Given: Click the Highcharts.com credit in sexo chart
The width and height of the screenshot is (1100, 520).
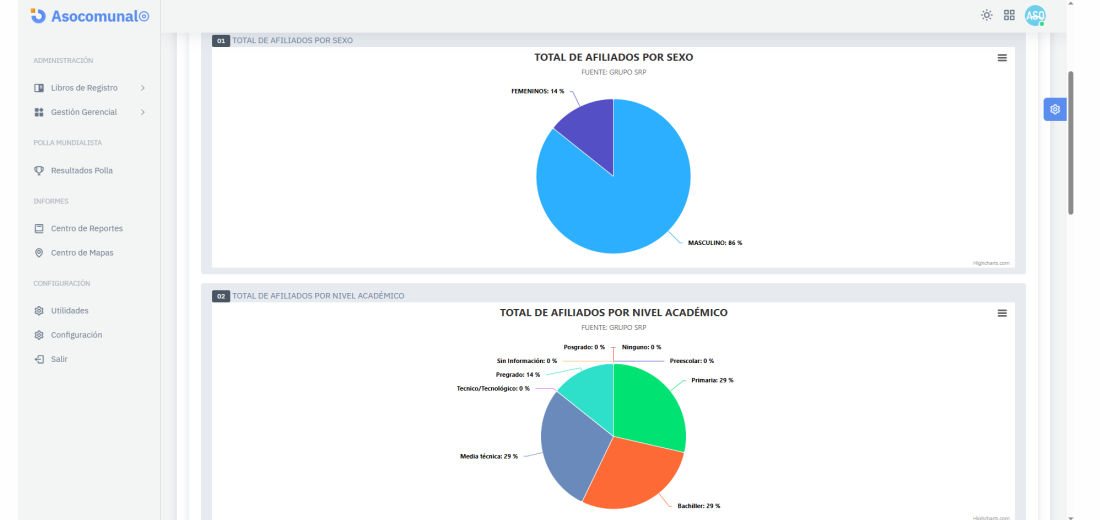Looking at the screenshot, I should click(x=991, y=263).
